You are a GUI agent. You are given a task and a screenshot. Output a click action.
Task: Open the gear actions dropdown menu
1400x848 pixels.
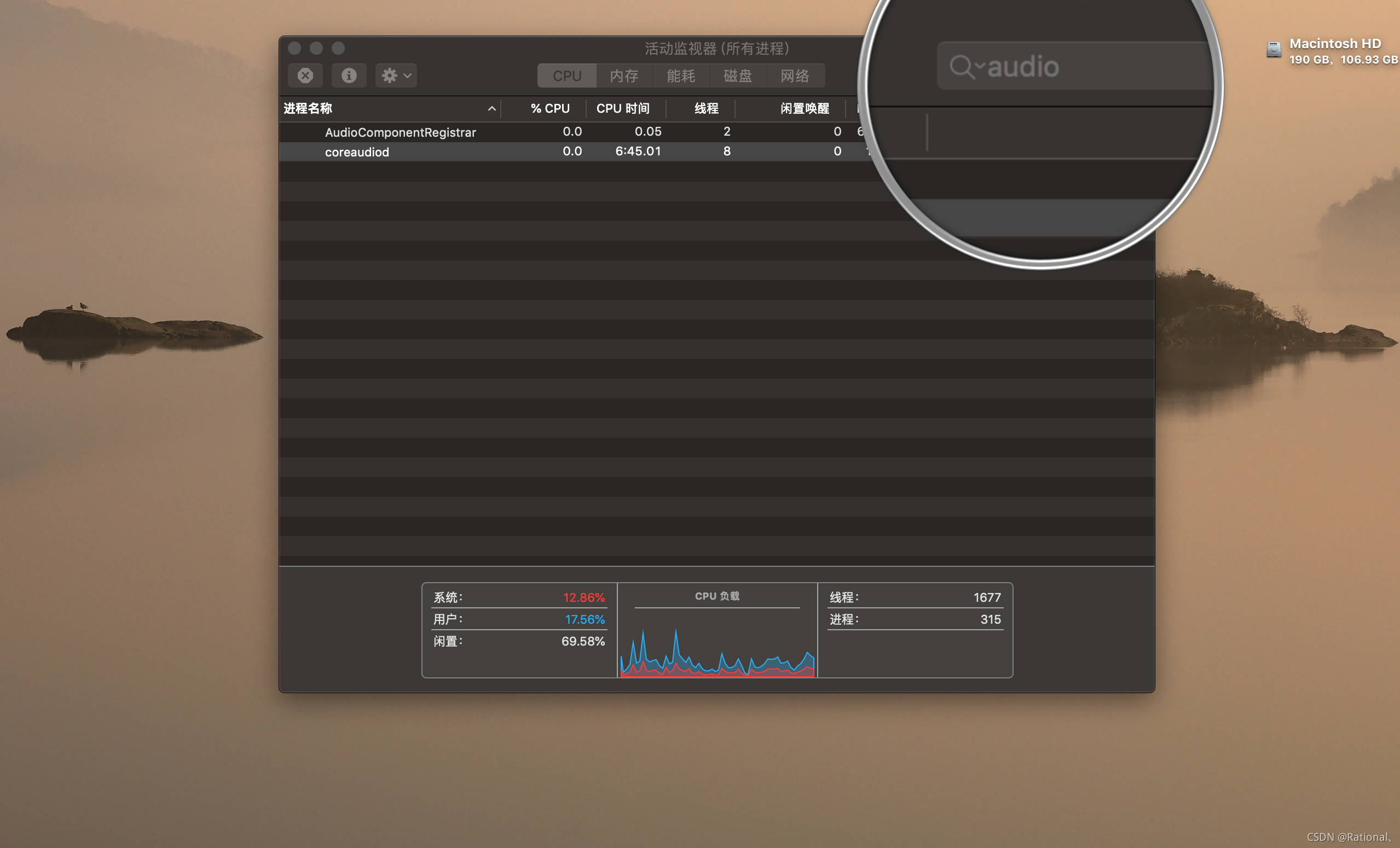pyautogui.click(x=396, y=75)
